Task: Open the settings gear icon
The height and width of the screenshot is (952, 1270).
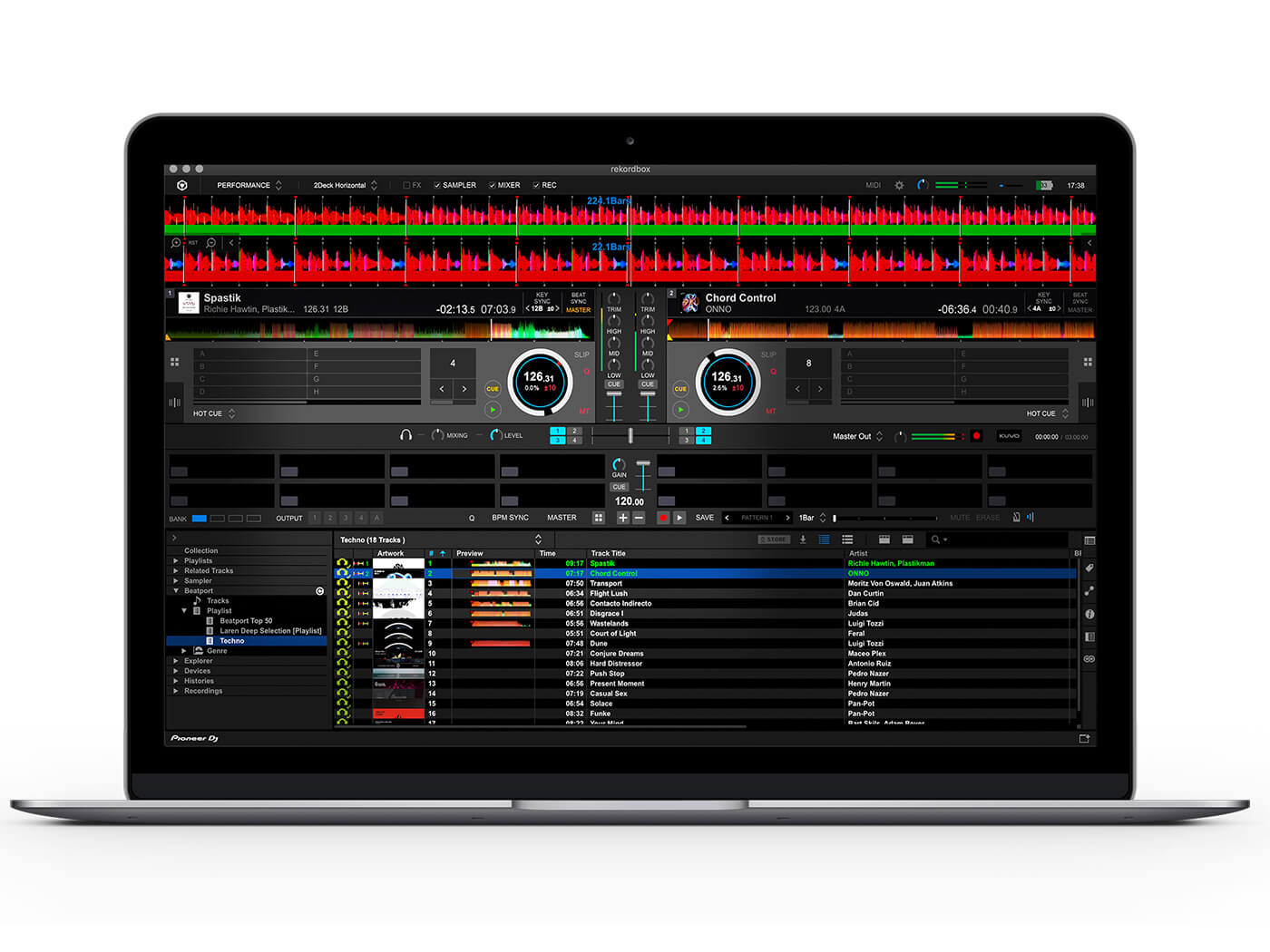Action: 899,185
